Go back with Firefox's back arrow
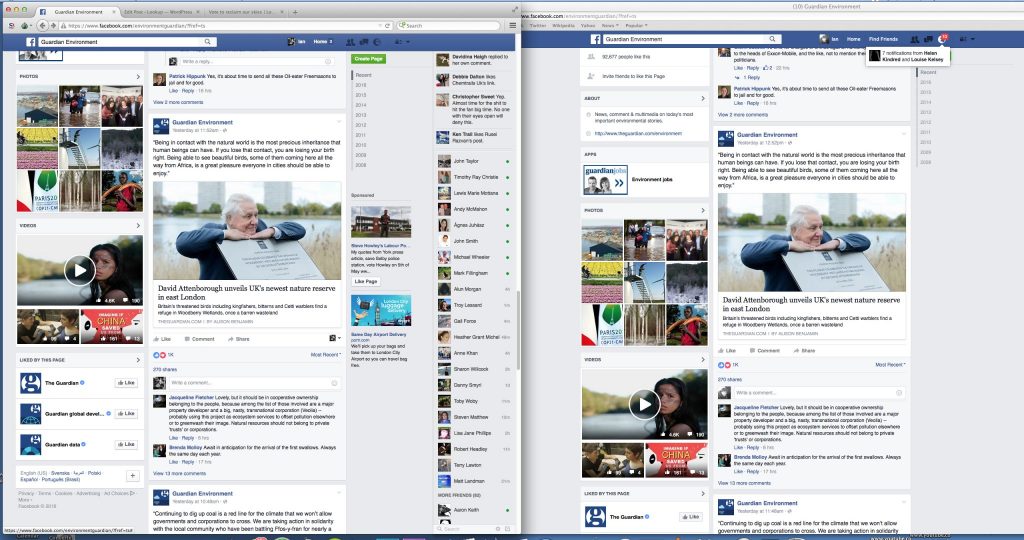Image resolution: width=1024 pixels, height=540 pixels. point(42,25)
